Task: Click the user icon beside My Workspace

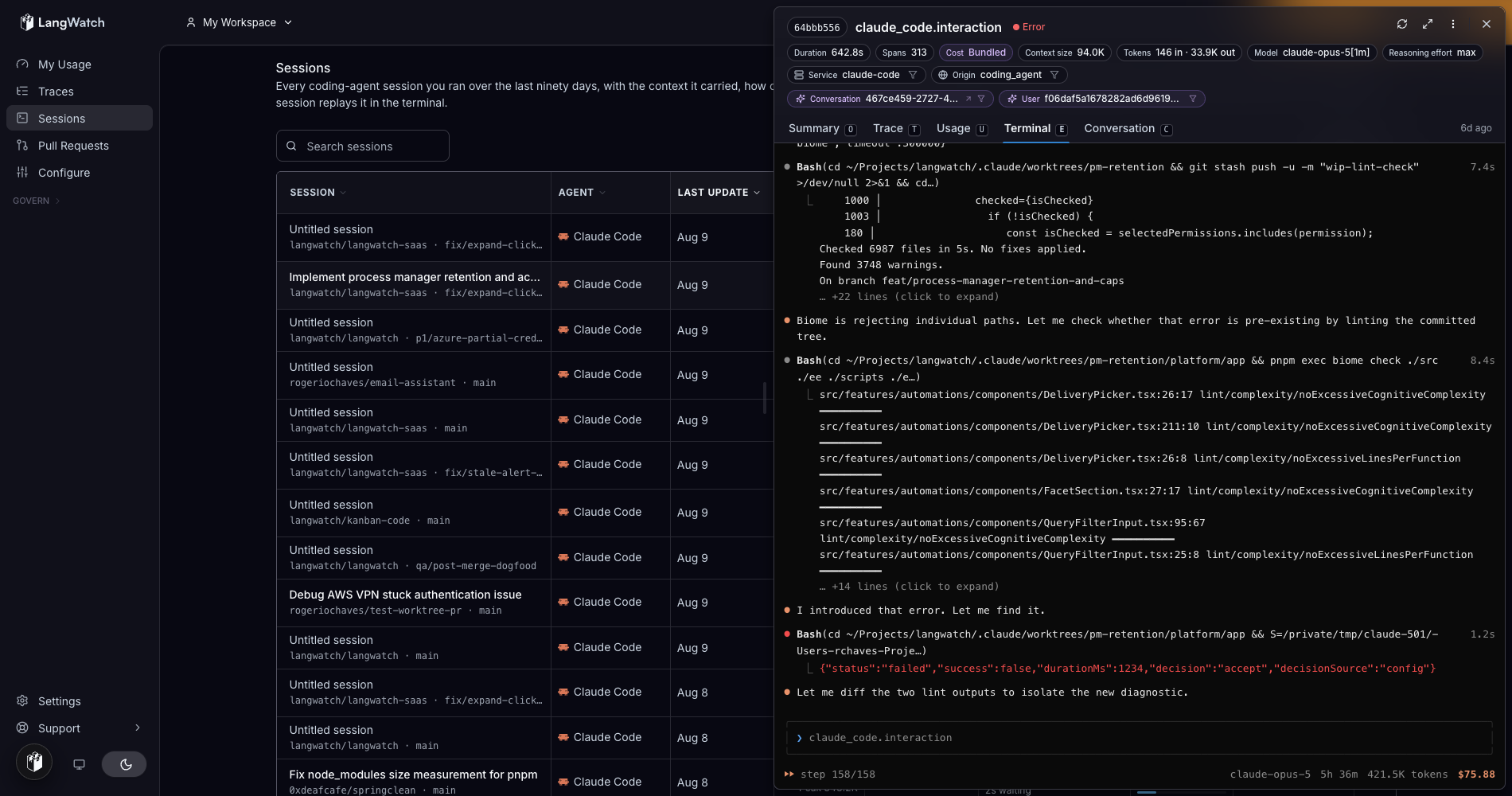Action: point(191,22)
